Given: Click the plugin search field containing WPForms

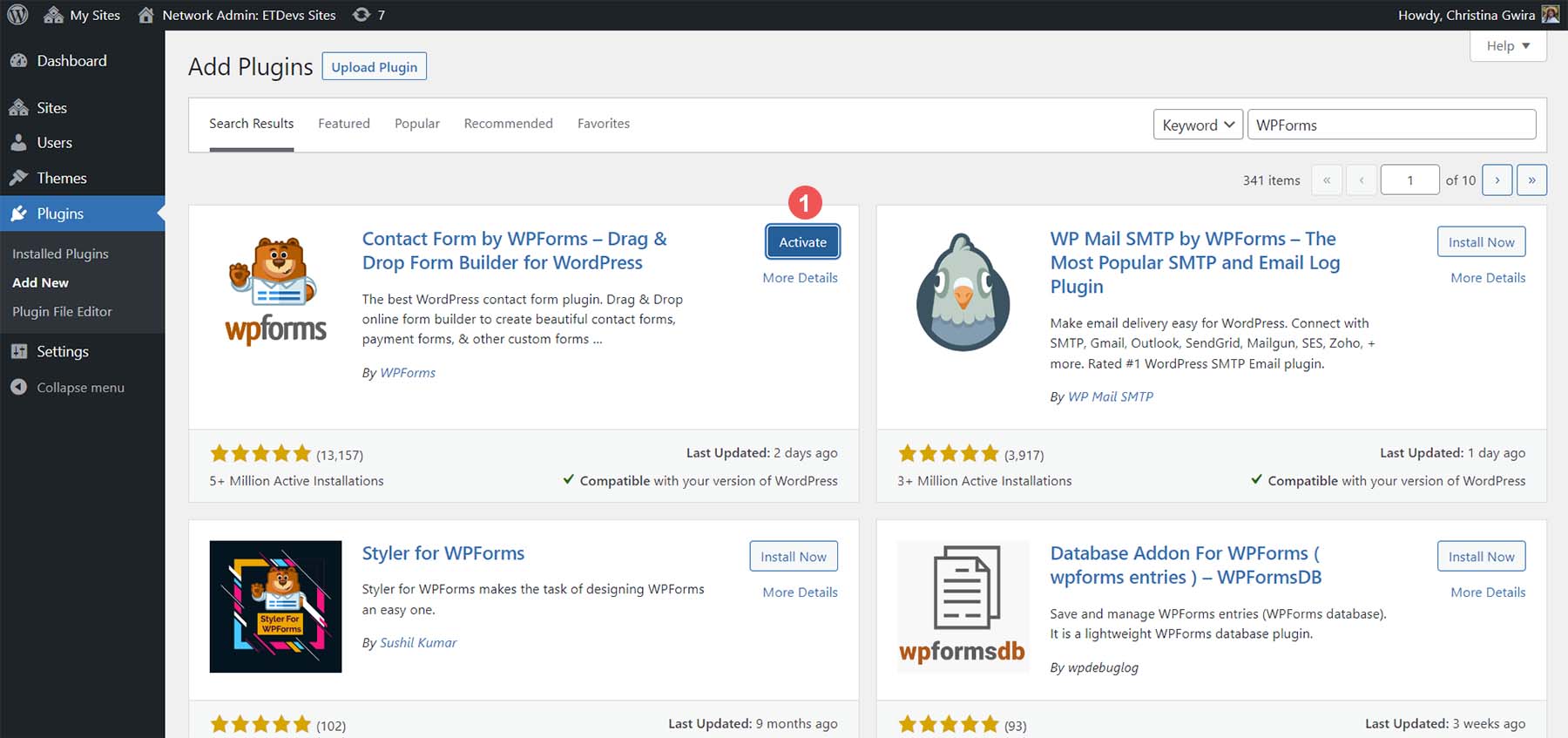Looking at the screenshot, I should coord(1391,125).
